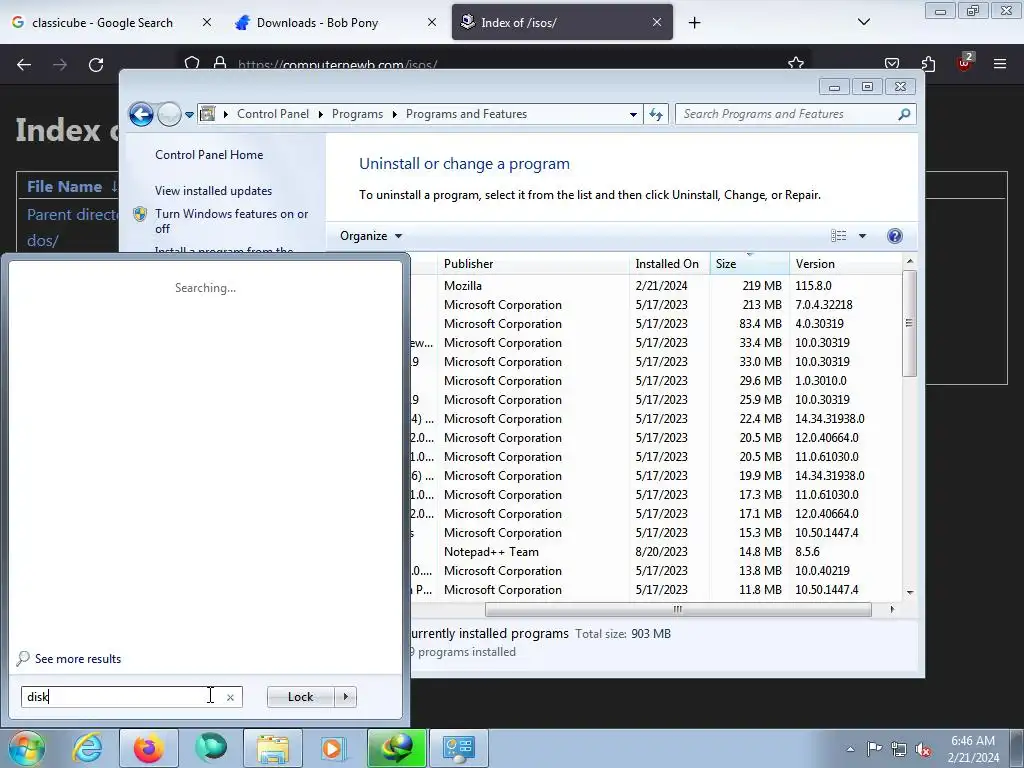The image size is (1024, 768).
Task: Clear the Start menu search text
Action: pos(231,697)
